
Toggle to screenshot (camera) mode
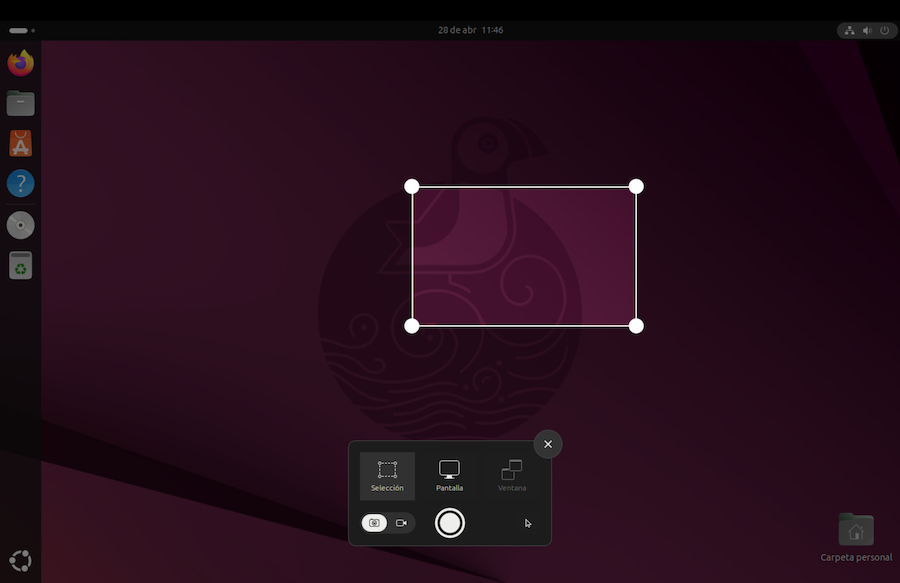(x=375, y=523)
